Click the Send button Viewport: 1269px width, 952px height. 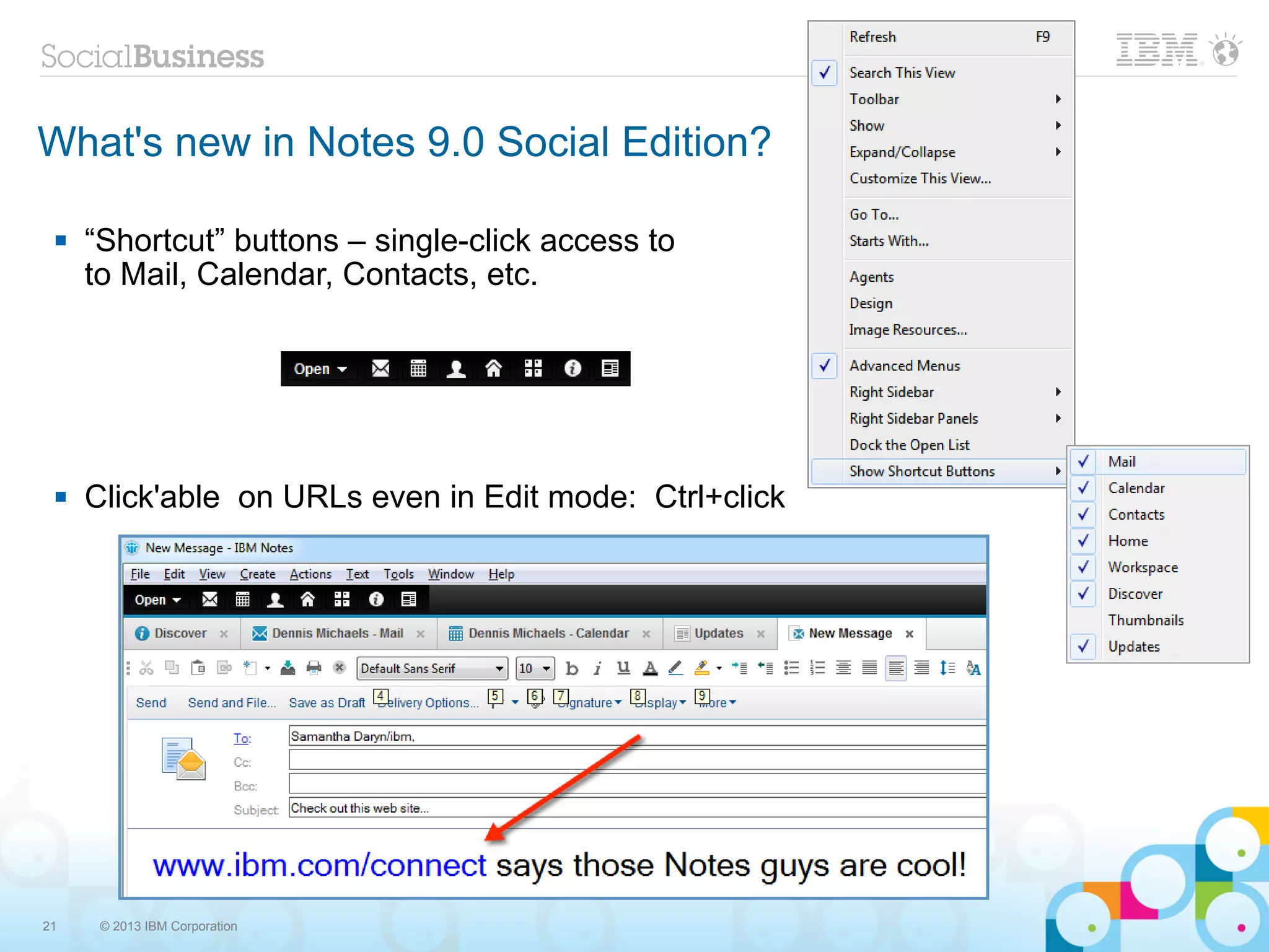tap(151, 703)
